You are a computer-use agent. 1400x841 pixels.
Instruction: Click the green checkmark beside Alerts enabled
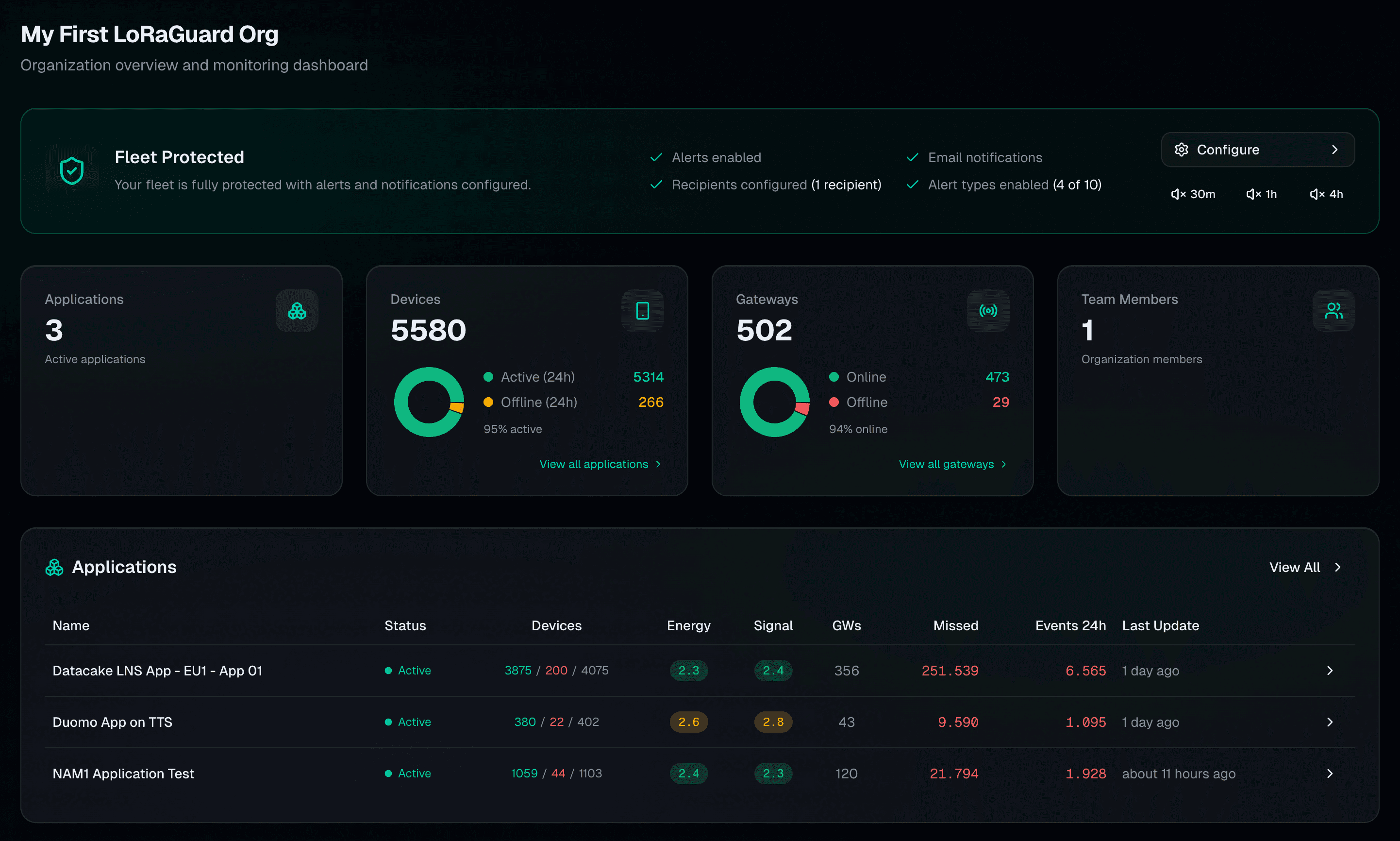656,157
